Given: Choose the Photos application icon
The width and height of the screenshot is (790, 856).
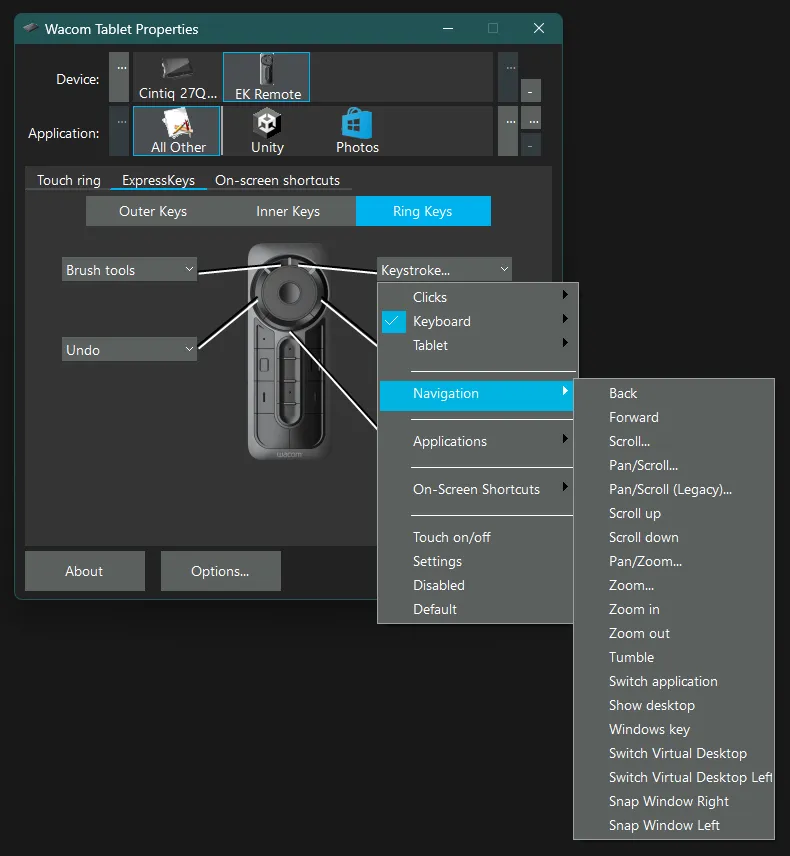Looking at the screenshot, I should pos(357,131).
